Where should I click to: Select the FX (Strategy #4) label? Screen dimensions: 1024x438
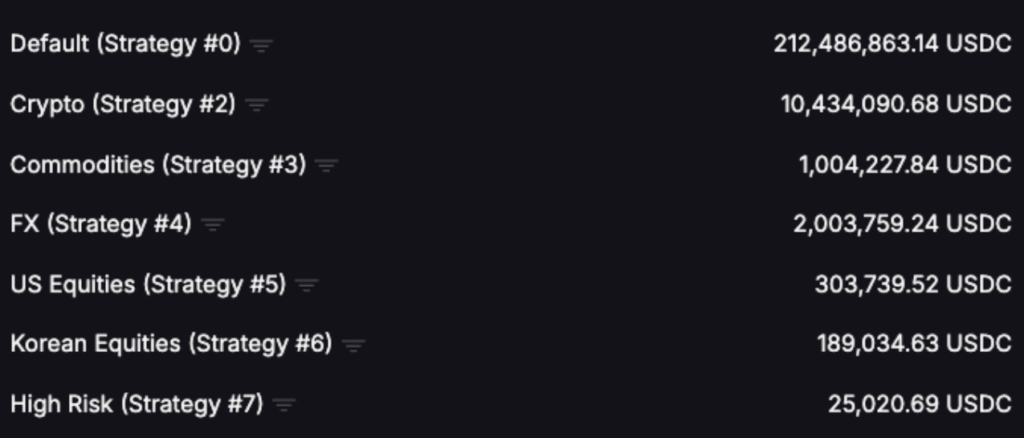pyautogui.click(x=100, y=224)
